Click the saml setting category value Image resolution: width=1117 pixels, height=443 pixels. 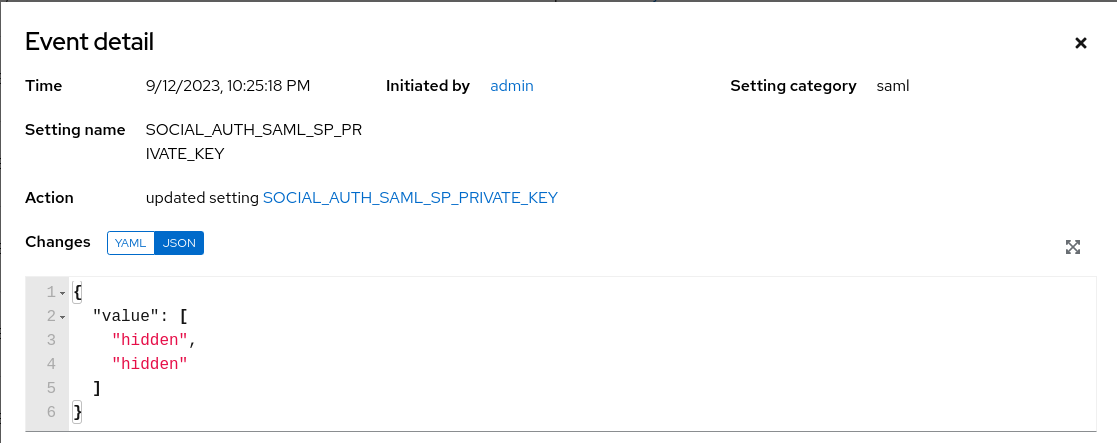[x=892, y=86]
